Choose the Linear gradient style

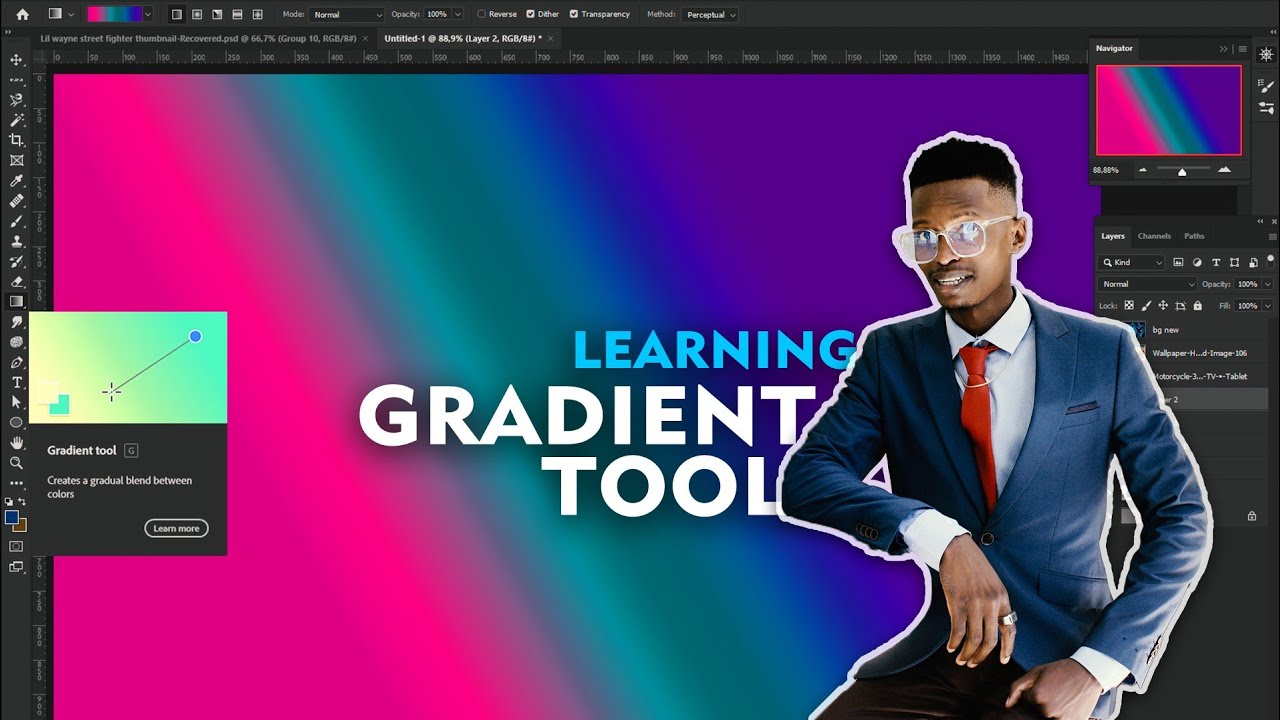[x=177, y=15]
